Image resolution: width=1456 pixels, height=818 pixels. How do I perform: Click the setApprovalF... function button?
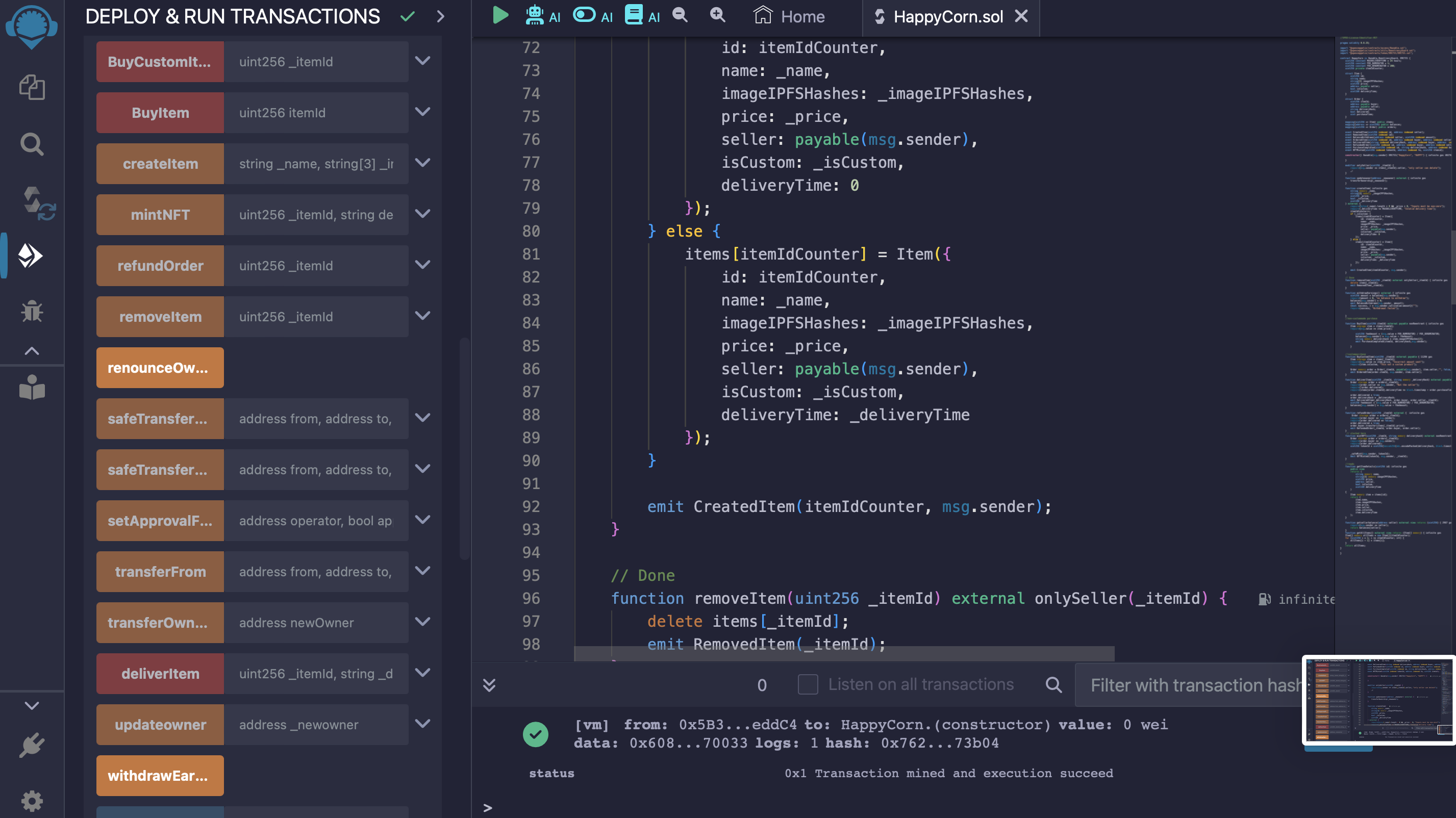pos(160,520)
